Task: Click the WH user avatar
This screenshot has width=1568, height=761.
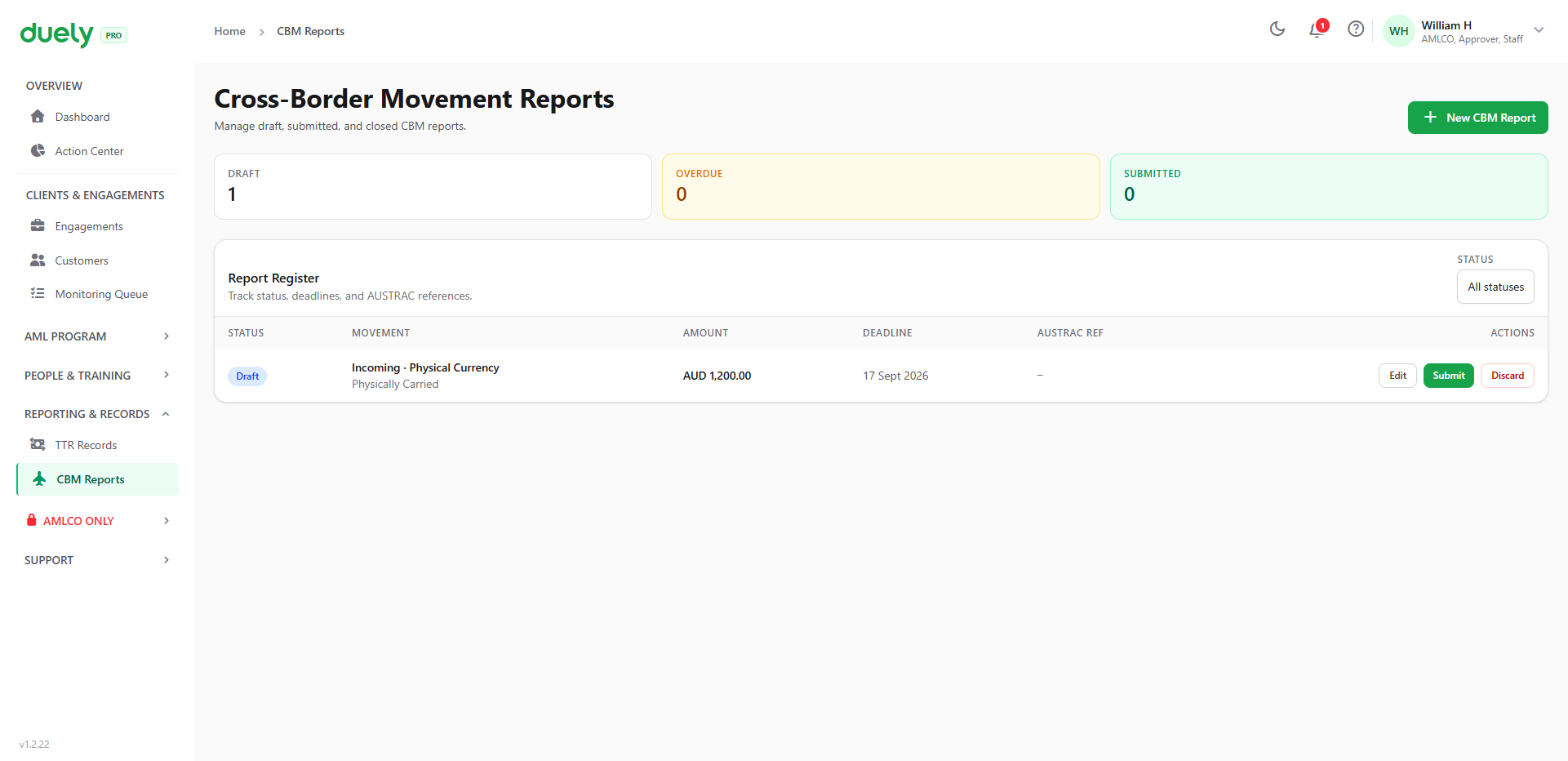Action: tap(1399, 31)
